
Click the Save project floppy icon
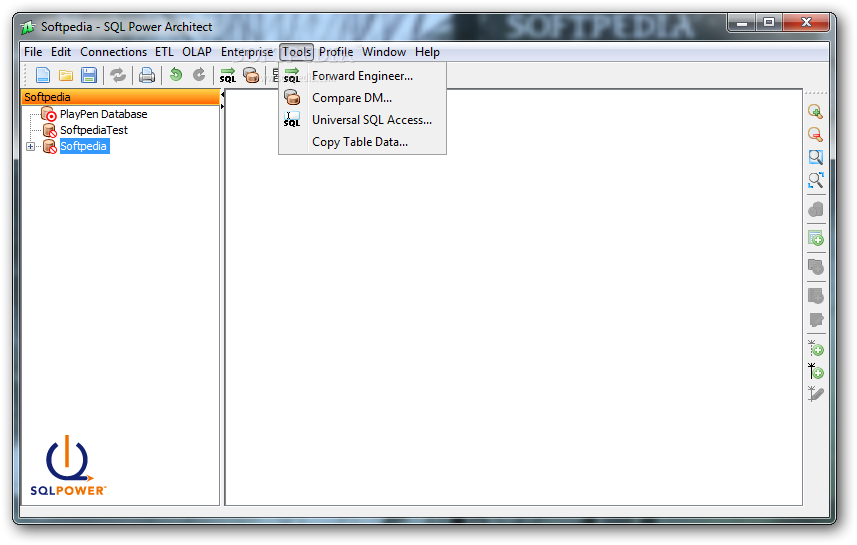point(89,75)
